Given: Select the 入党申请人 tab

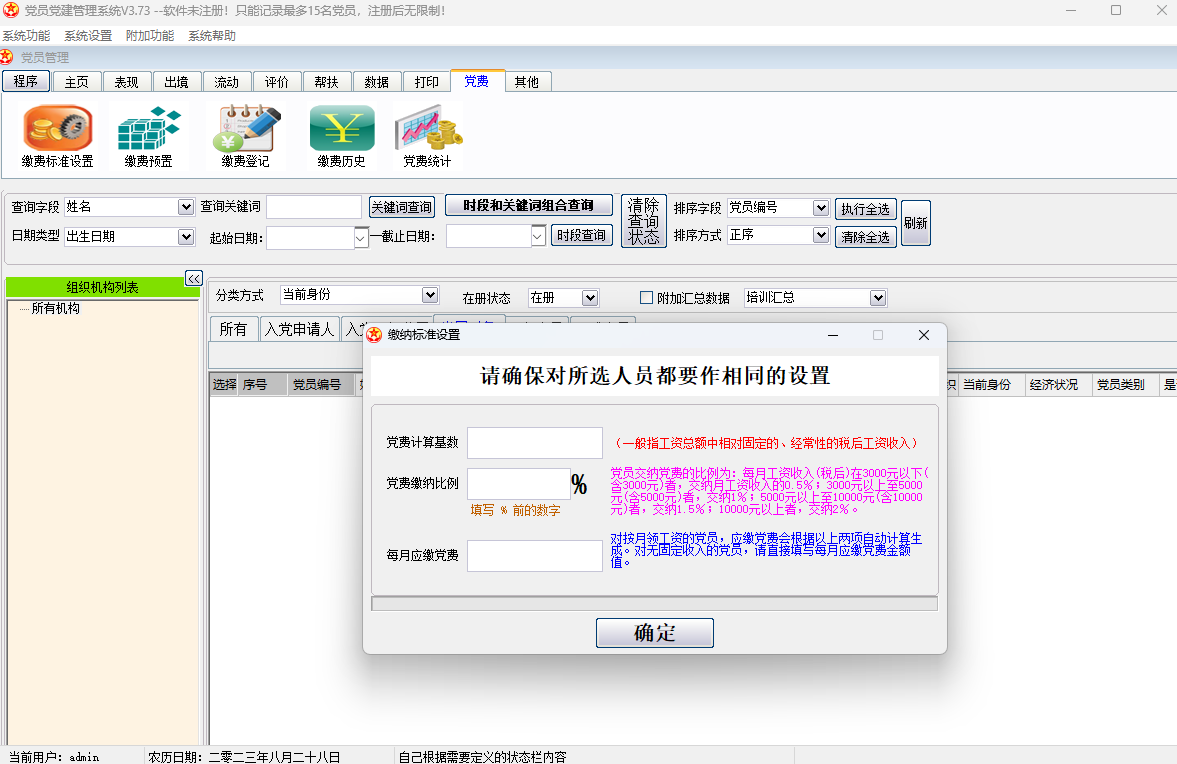Looking at the screenshot, I should 299,329.
